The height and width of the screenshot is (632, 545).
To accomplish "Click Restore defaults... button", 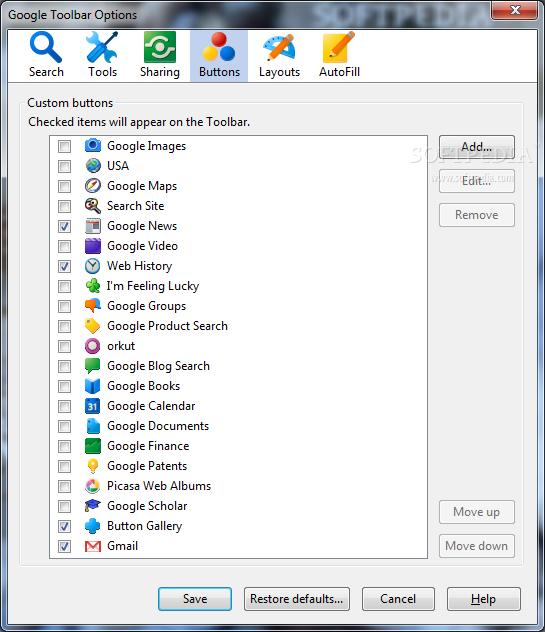I will 297,599.
